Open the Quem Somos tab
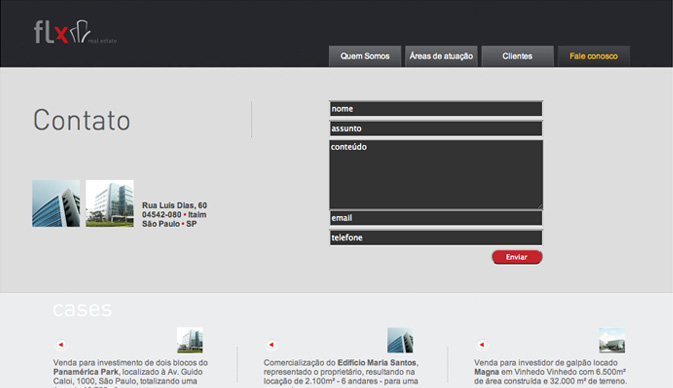The height and width of the screenshot is (388, 673). point(365,56)
